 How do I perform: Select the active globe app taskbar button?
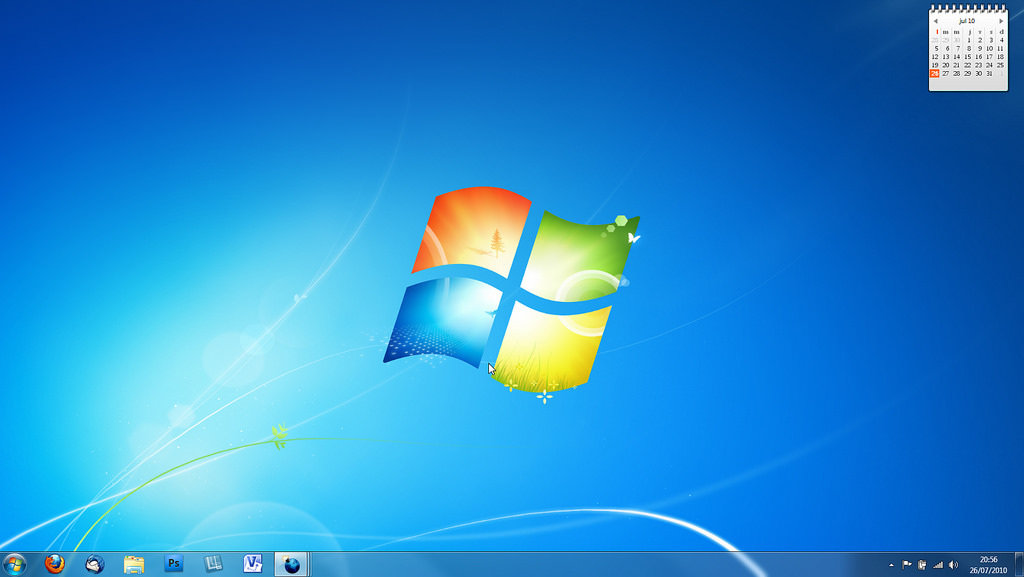[291, 564]
